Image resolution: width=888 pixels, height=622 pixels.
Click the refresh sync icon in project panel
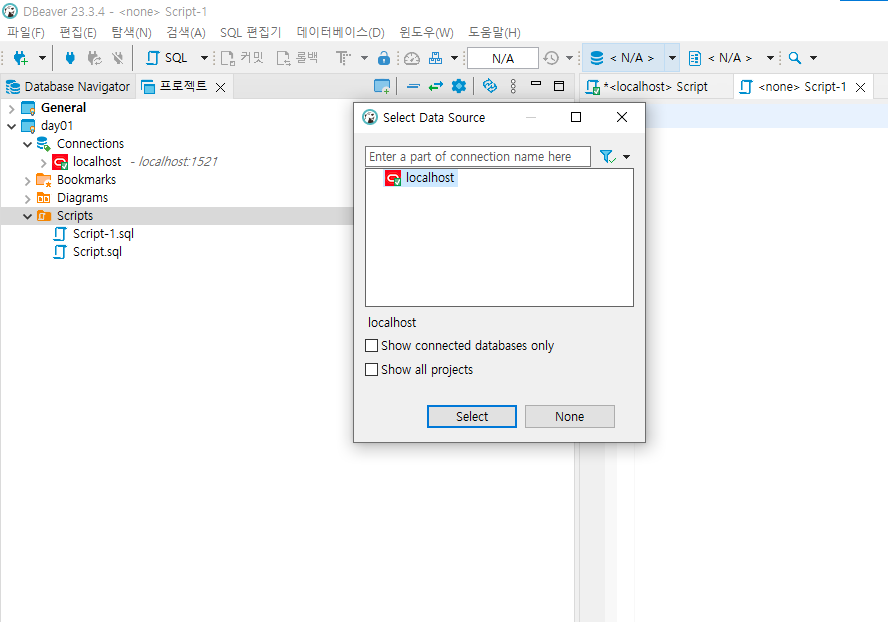point(490,86)
